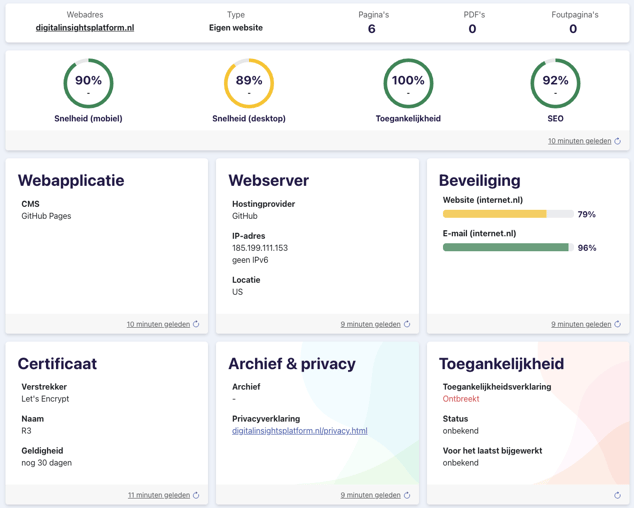
Task: Click the certificate Naam value 'R3'
Action: click(26, 431)
